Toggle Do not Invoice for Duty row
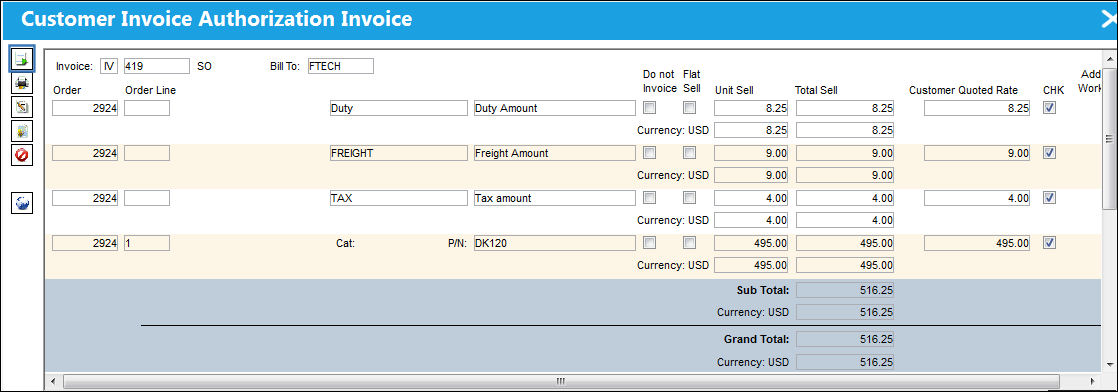1118x392 pixels. tap(649, 108)
